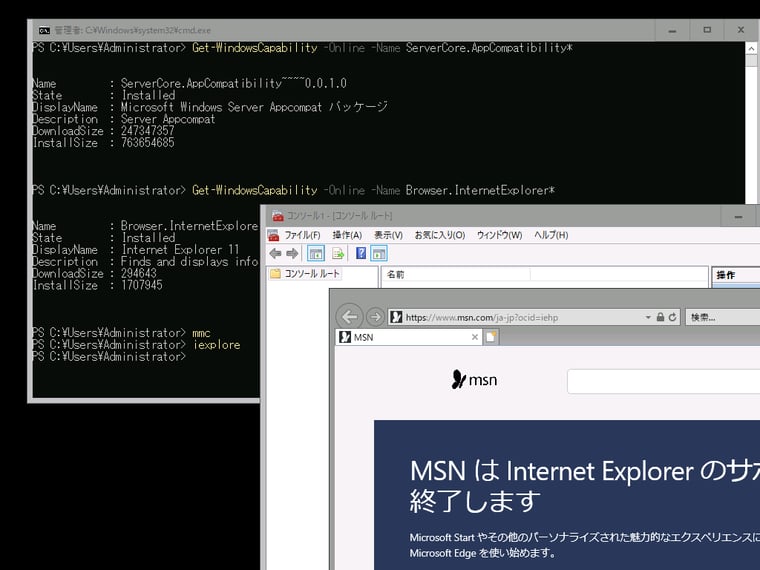This screenshot has height=570, width=760.
Task: Click the refresh icon in IE address bar
Action: coord(672,317)
